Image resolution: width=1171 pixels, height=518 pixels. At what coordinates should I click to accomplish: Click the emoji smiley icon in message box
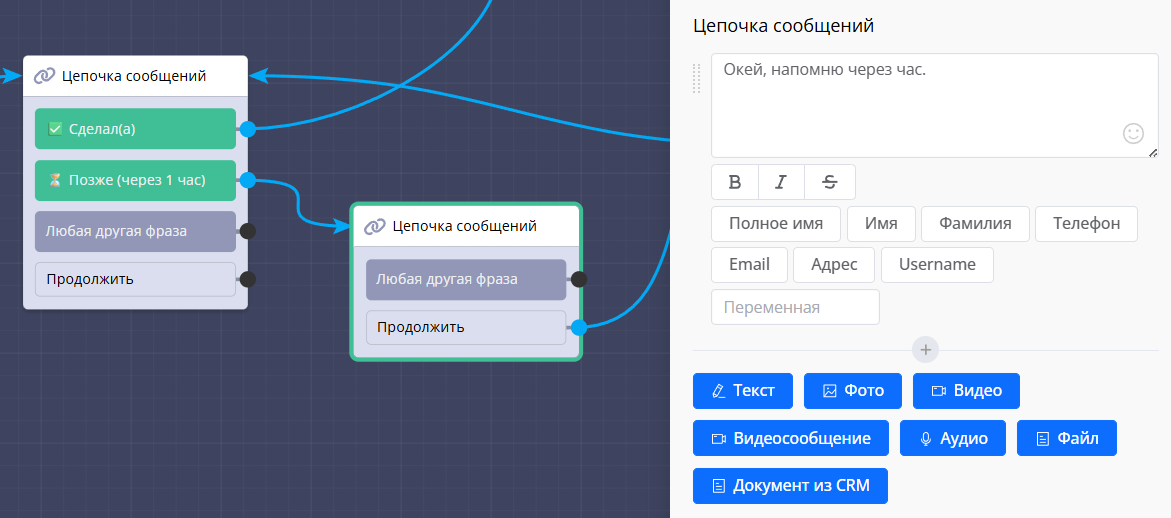[x=1133, y=133]
